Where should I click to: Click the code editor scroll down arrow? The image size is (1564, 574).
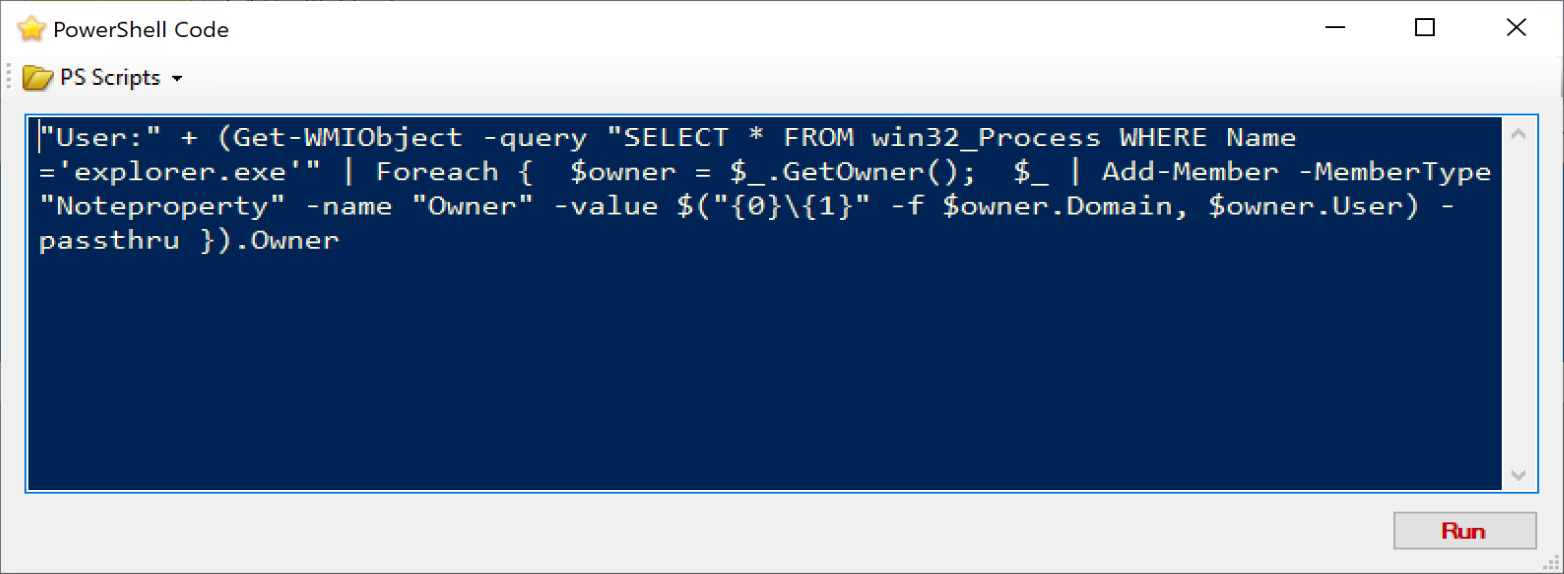coord(1518,474)
